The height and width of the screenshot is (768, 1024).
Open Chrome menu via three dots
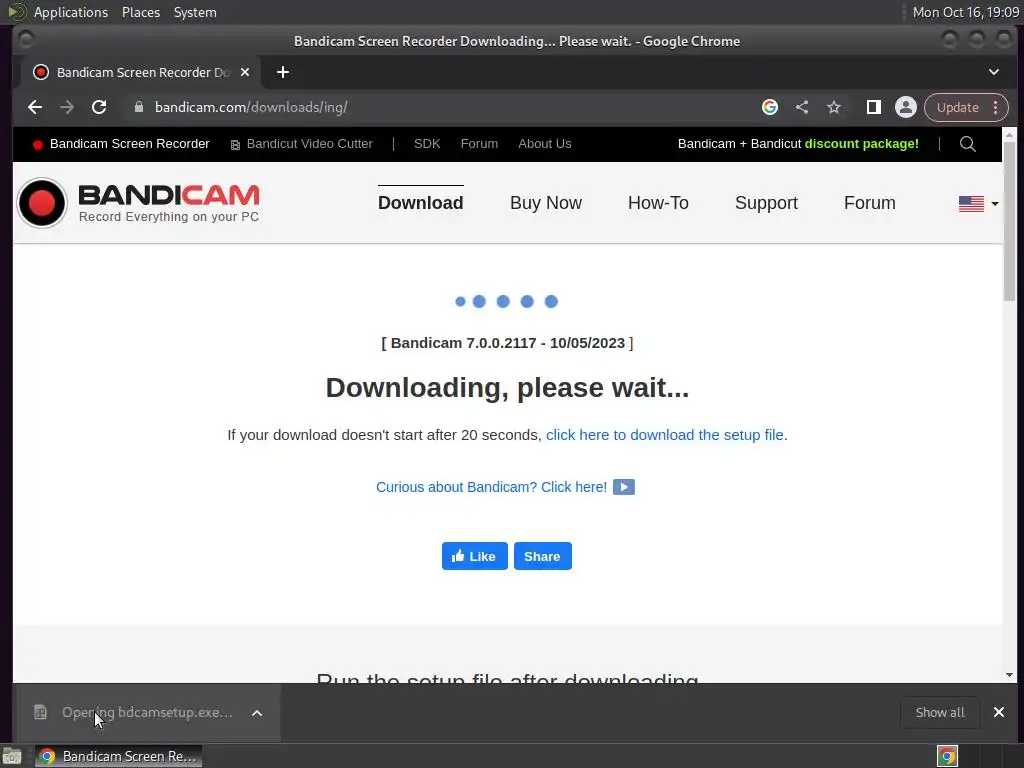click(x=995, y=107)
